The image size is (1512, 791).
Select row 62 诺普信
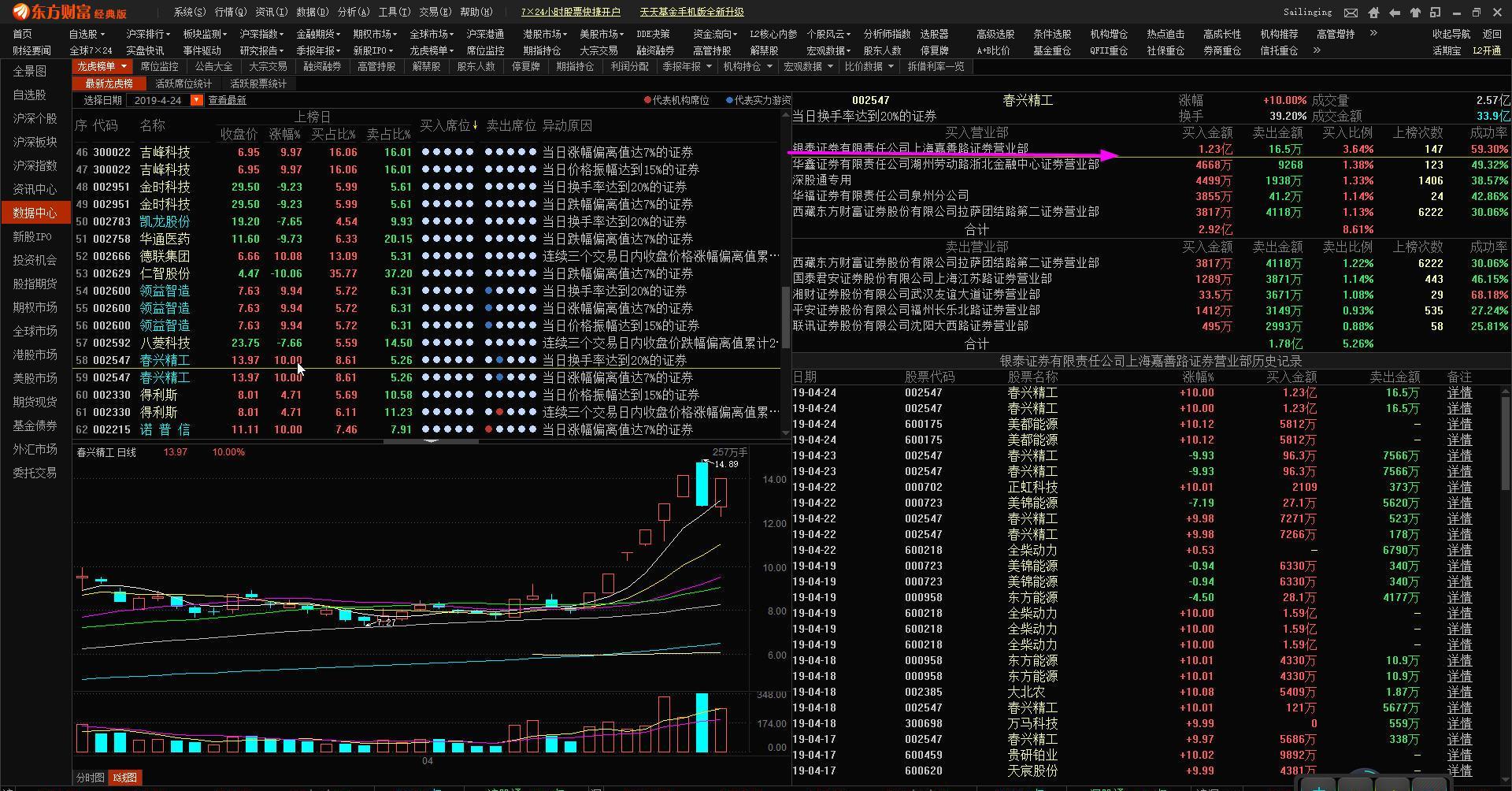427,429
